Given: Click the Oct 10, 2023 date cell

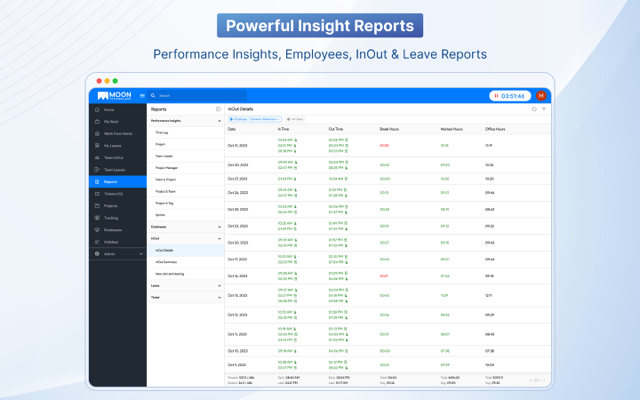Looking at the screenshot, I should tap(238, 351).
